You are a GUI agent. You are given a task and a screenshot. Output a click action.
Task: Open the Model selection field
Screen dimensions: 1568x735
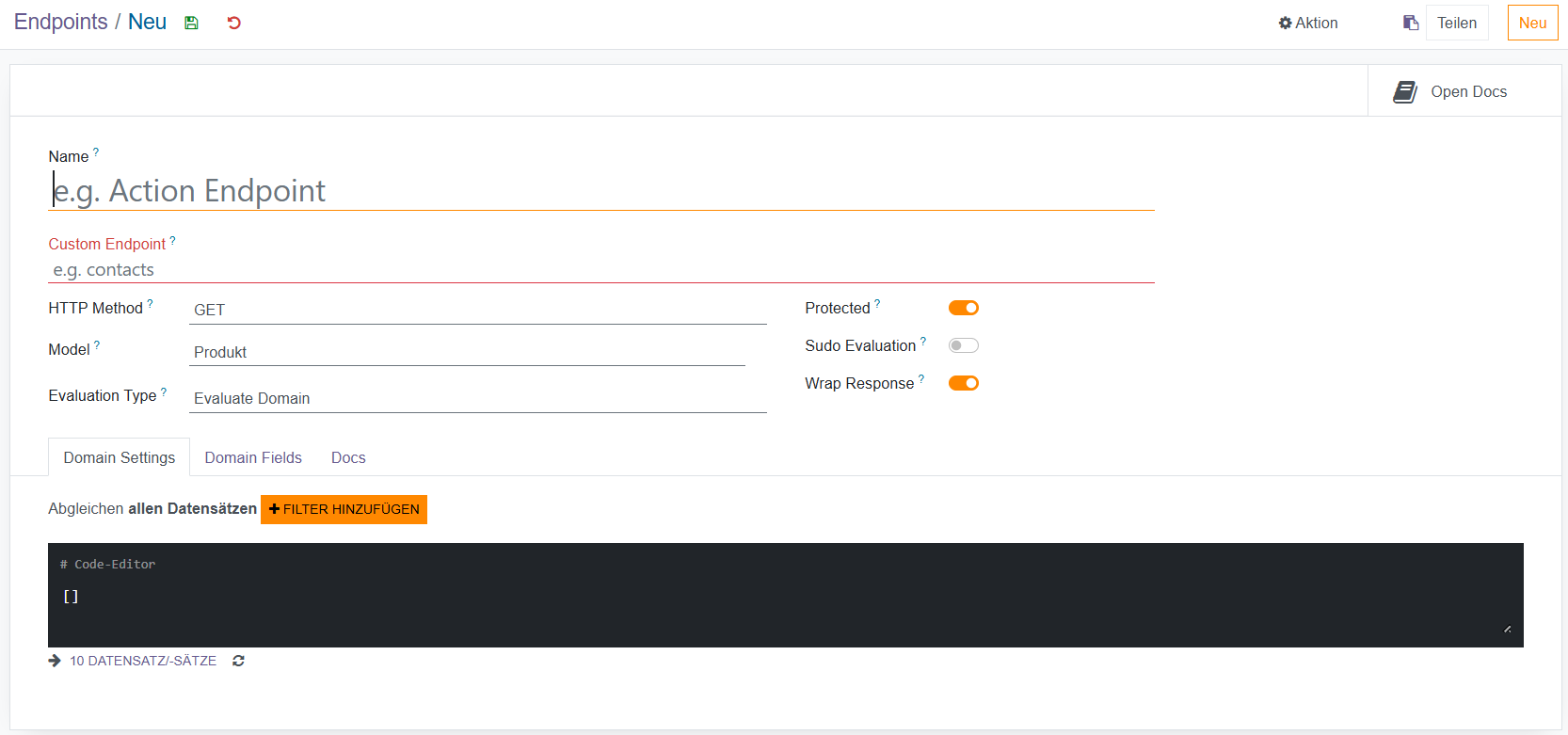coord(467,352)
